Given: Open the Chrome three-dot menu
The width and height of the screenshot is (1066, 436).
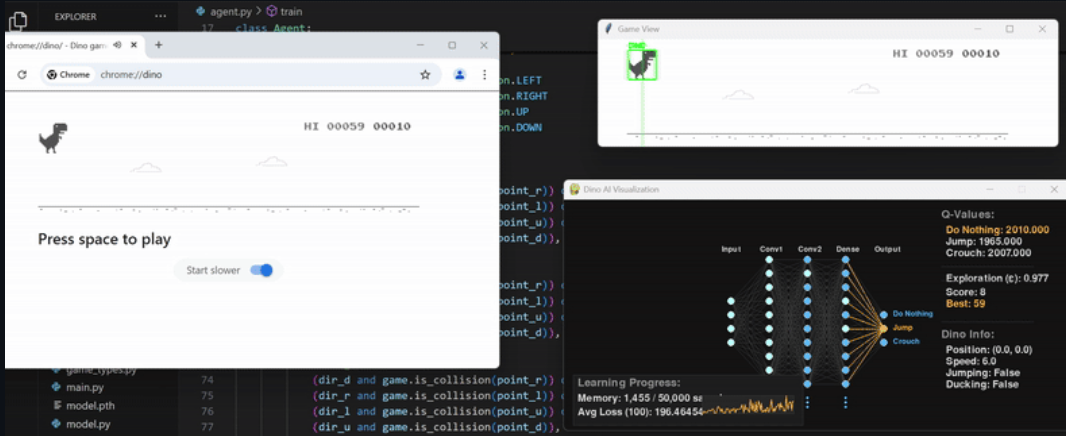Looking at the screenshot, I should 485,75.
